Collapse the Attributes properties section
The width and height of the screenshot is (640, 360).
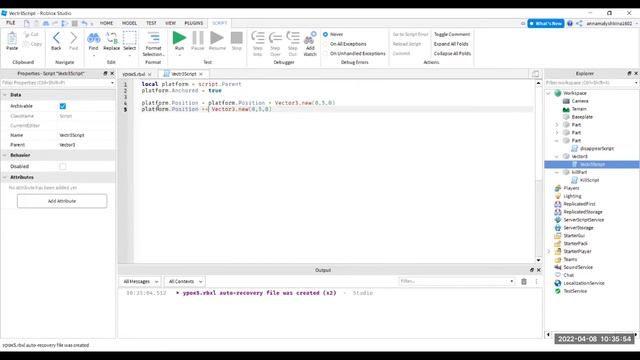coord(5,177)
